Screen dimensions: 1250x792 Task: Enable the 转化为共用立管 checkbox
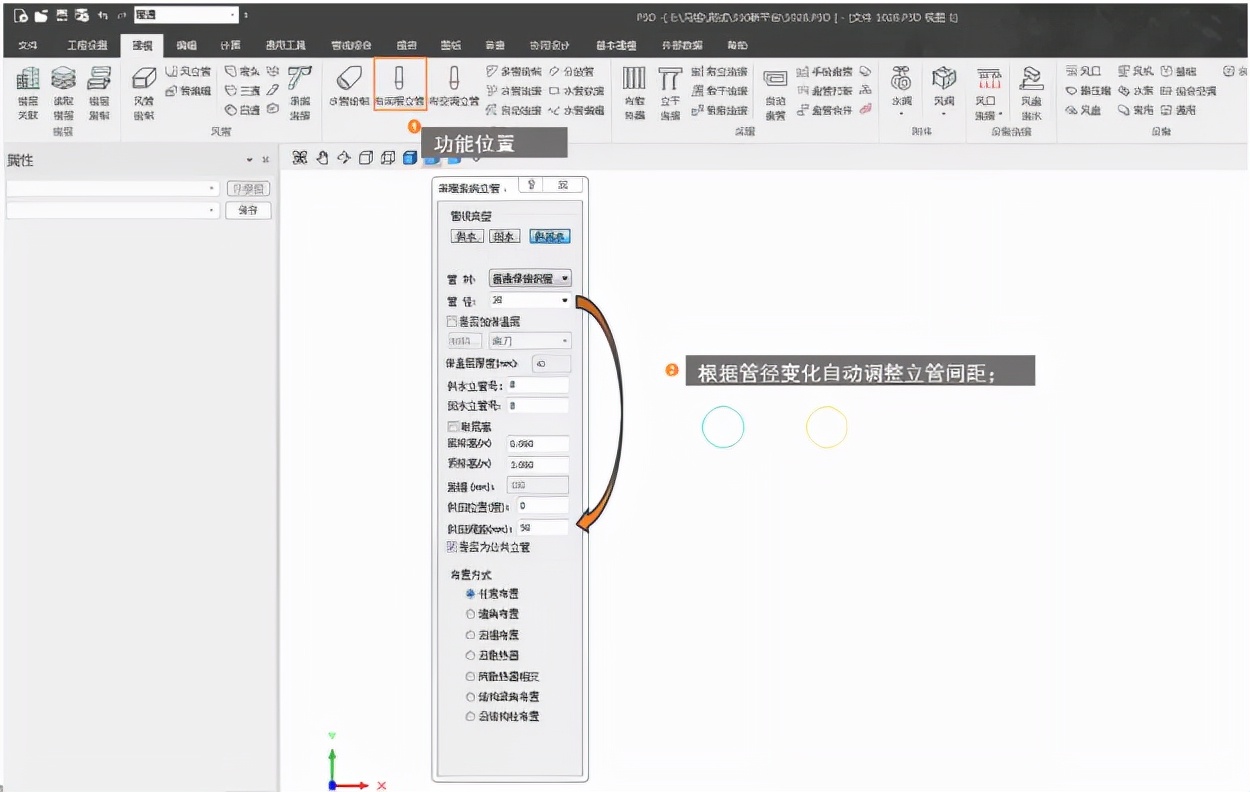tap(450, 547)
